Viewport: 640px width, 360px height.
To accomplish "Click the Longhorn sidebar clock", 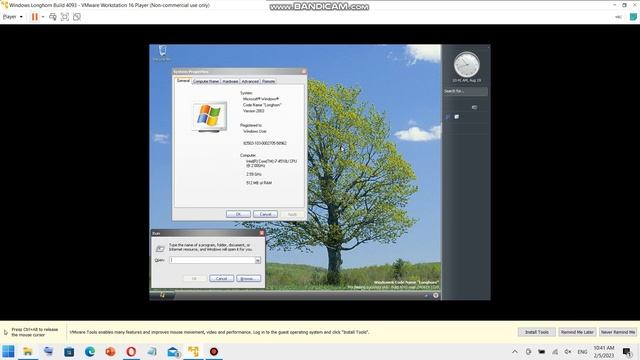I will pyautogui.click(x=467, y=64).
